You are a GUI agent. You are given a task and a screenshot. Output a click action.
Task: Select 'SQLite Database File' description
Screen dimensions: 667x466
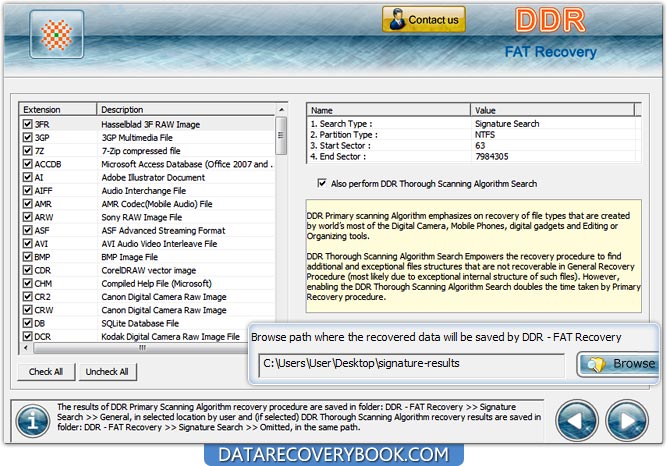click(x=140, y=323)
